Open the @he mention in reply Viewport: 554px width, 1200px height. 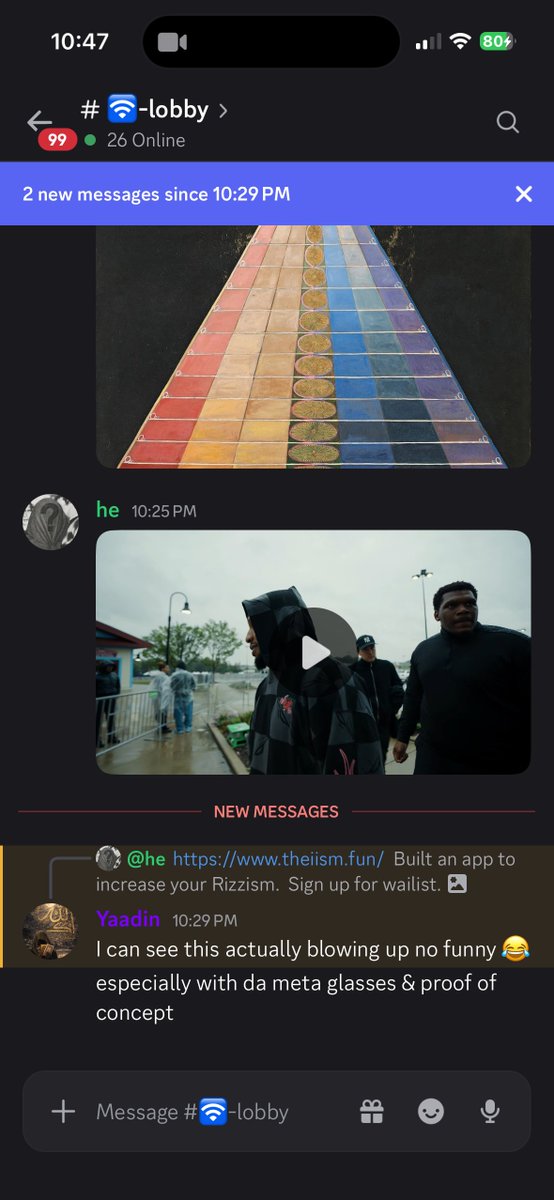[146, 858]
